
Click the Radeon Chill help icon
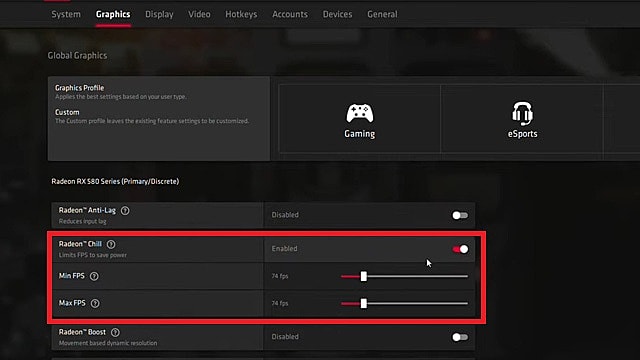[111, 244]
